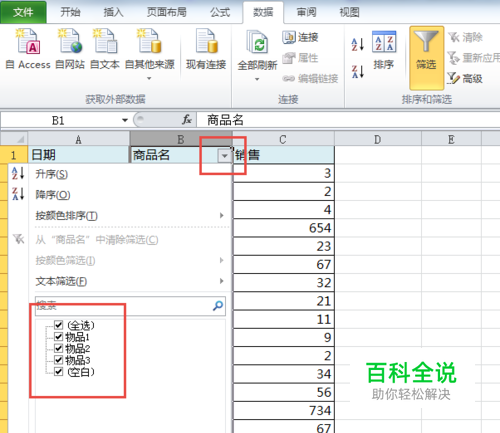Click the fx insert function icon

click(x=187, y=120)
